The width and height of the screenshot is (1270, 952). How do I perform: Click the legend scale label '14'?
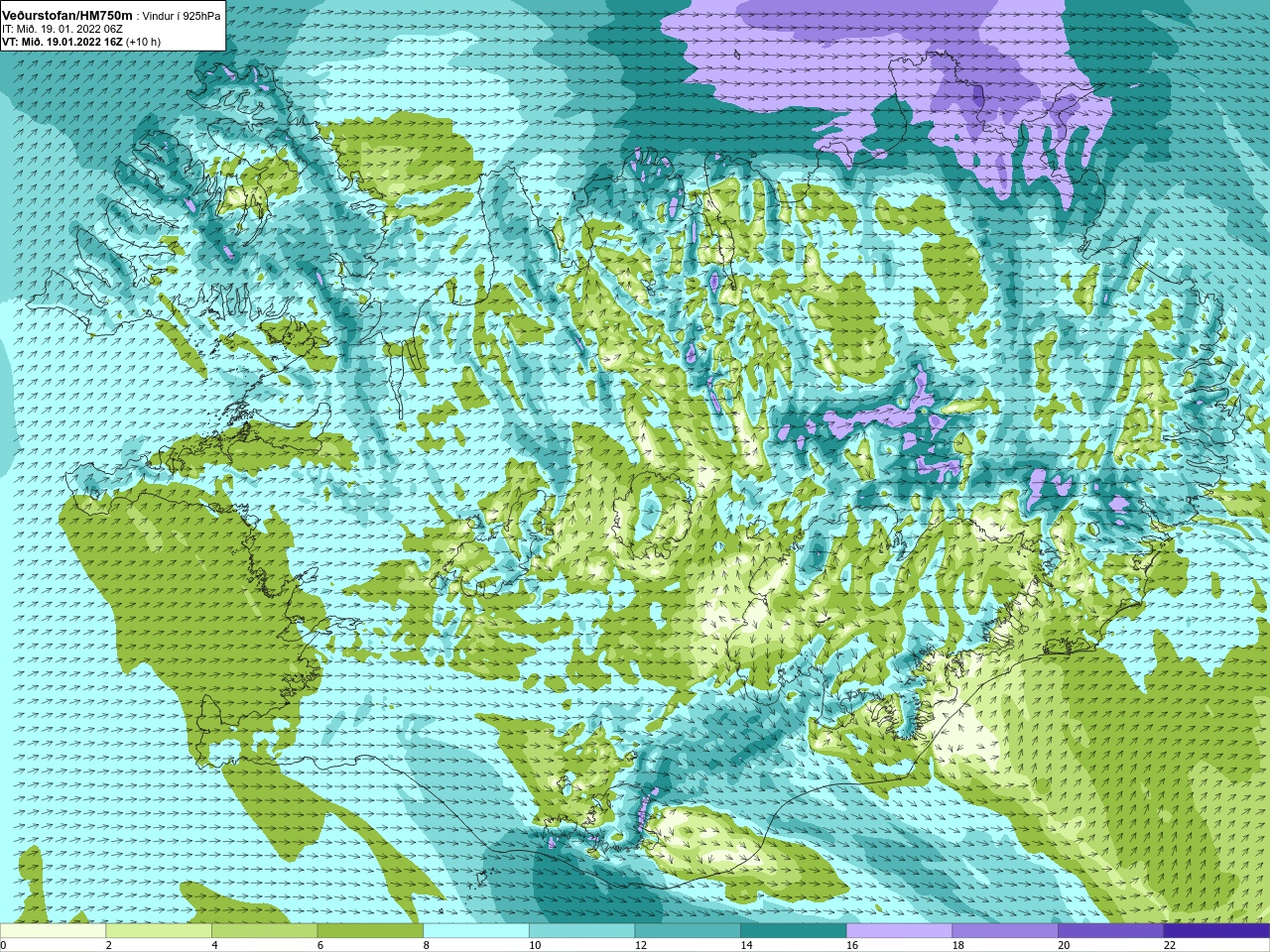click(746, 945)
